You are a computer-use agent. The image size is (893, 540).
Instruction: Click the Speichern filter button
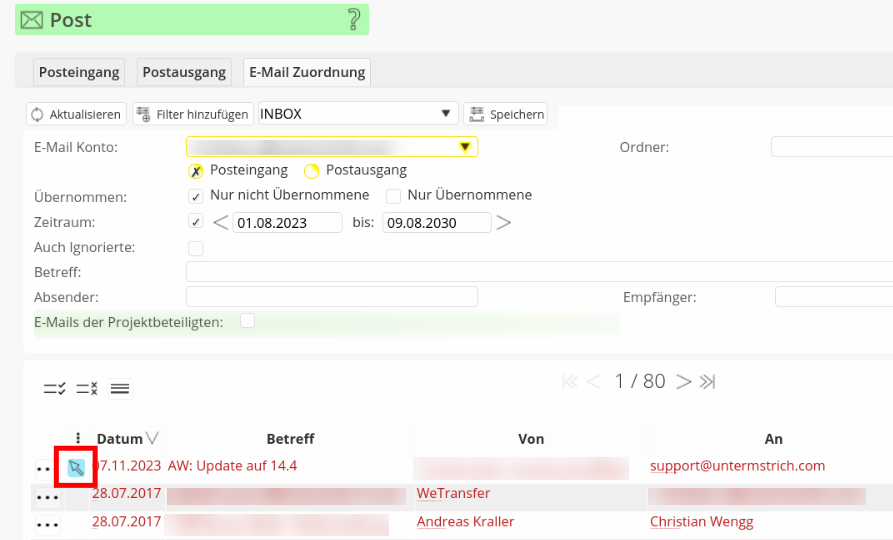[x=506, y=114]
